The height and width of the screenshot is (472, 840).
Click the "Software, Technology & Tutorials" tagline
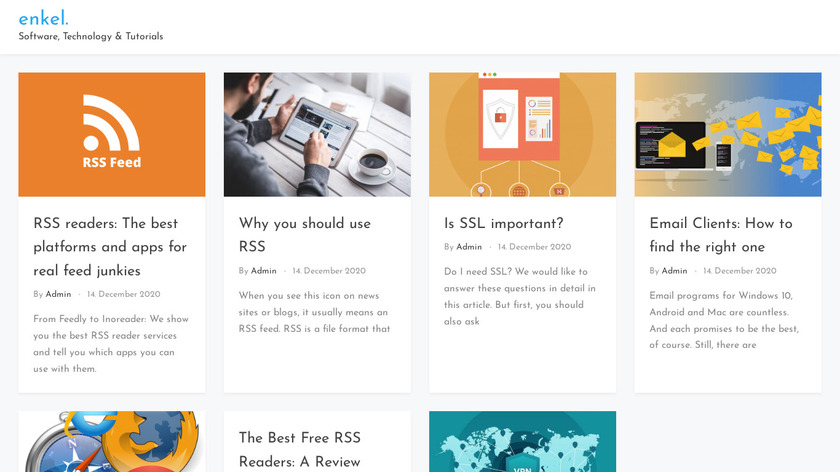(x=91, y=36)
